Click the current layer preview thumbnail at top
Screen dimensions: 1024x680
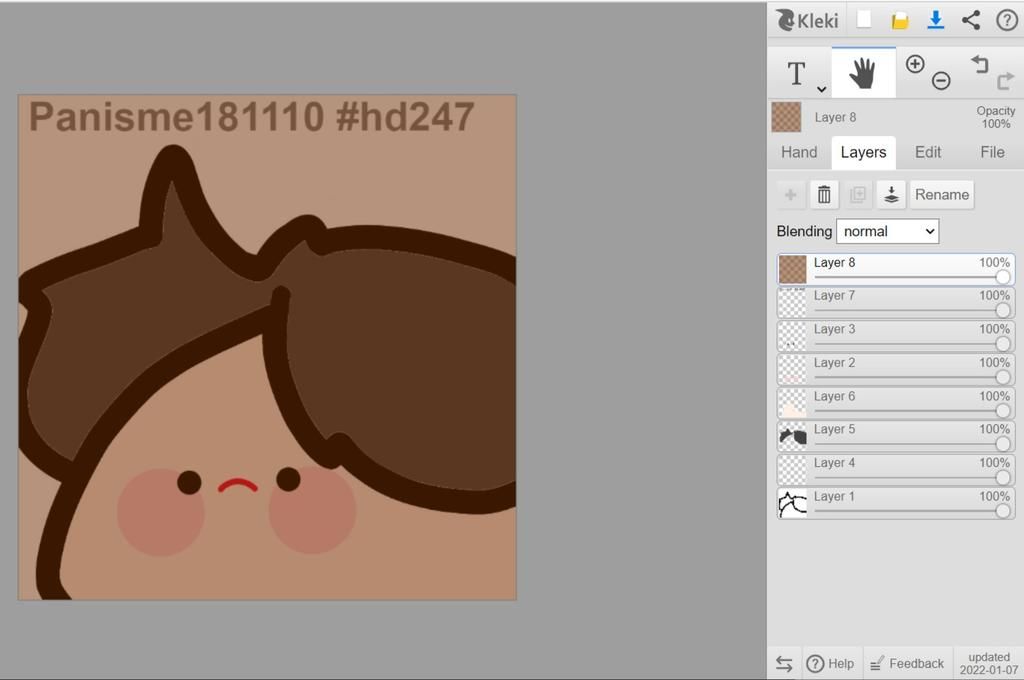(786, 117)
